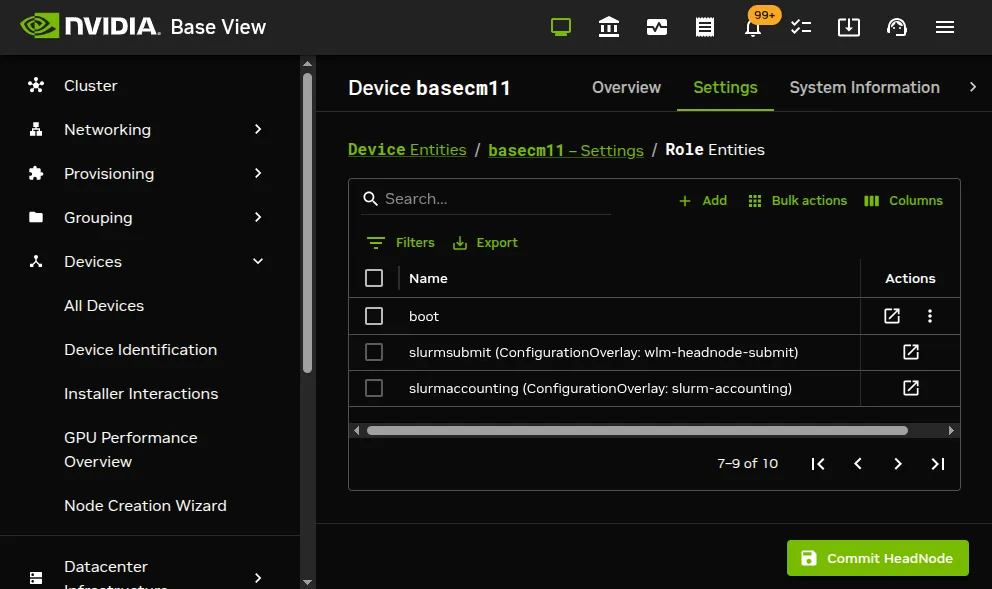Open notifications bell with 99+ badge
Image resolution: width=992 pixels, height=589 pixels.
click(x=753, y=27)
